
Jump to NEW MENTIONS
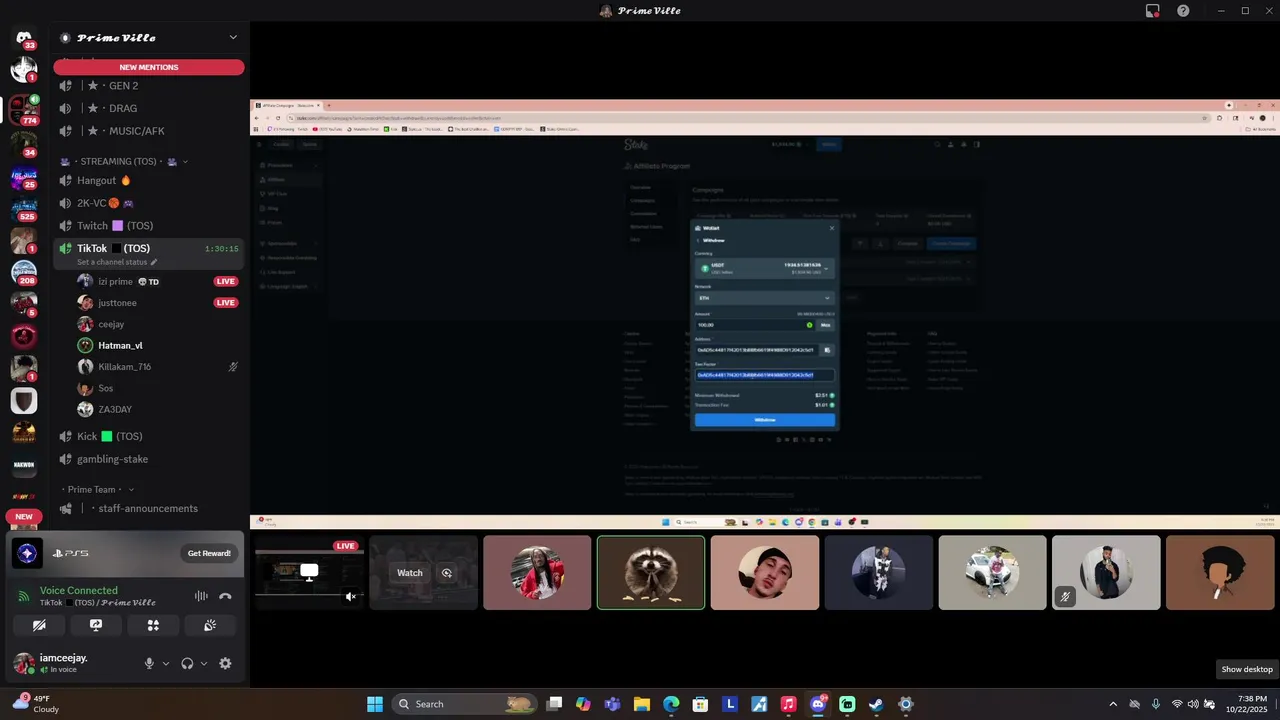click(x=149, y=67)
